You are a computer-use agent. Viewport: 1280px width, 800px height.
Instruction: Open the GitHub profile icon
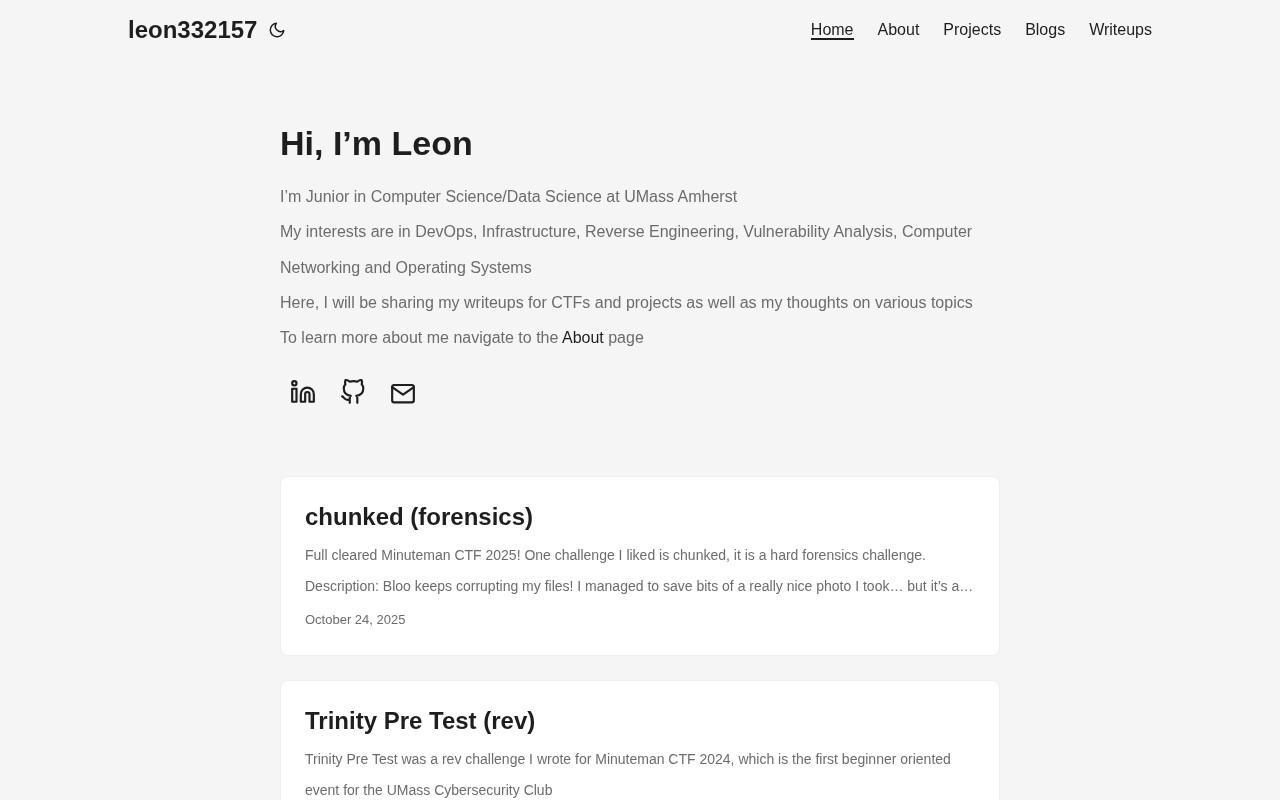(x=353, y=392)
